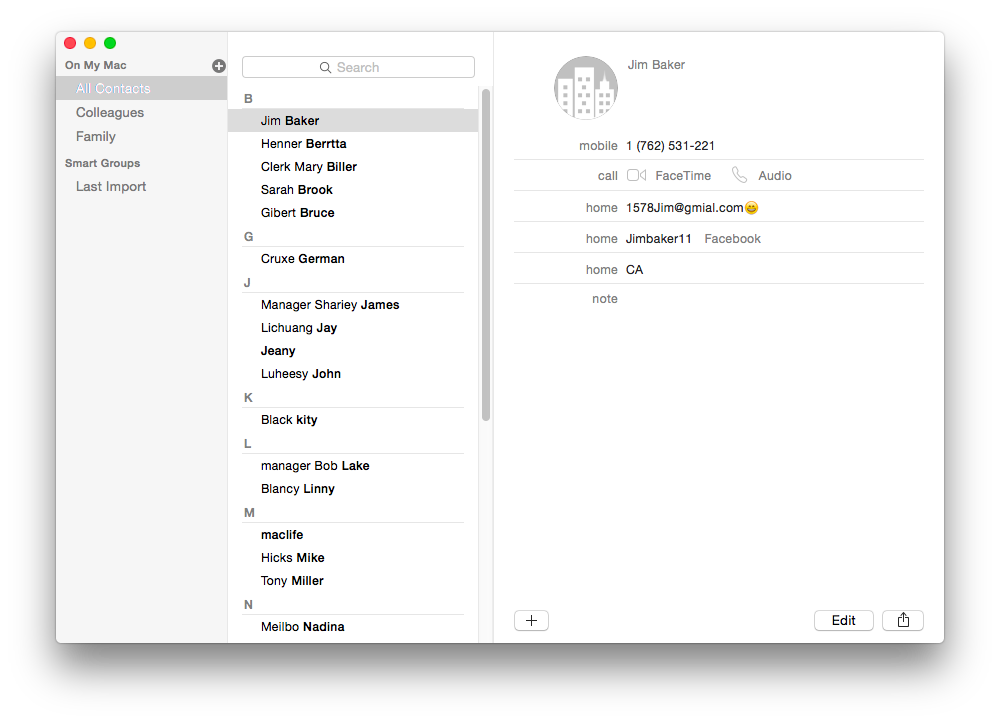Click the smiley emoji beside email
This screenshot has width=1000, height=723.
(751, 208)
